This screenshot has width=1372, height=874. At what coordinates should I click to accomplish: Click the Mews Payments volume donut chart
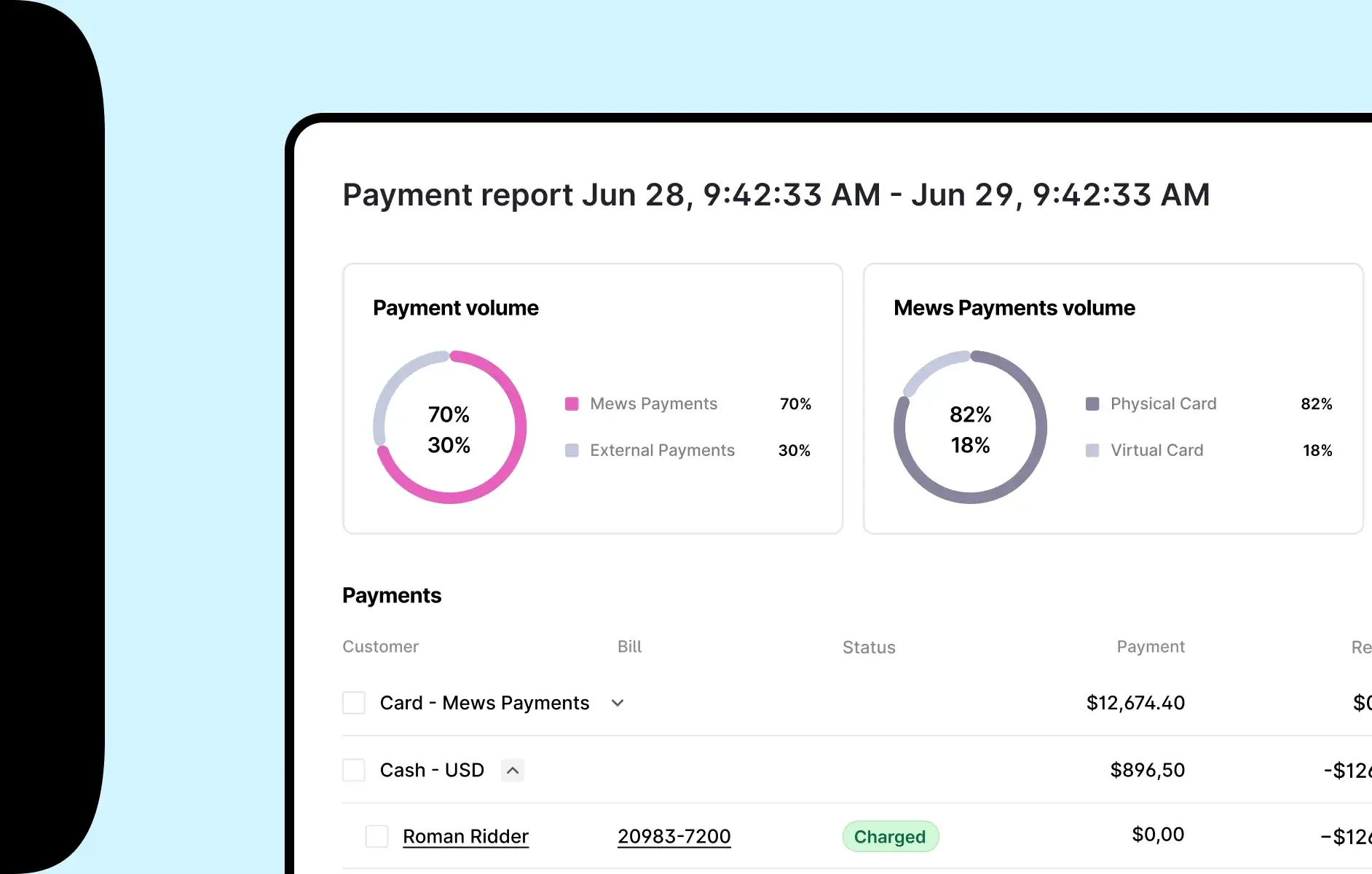[x=970, y=428]
